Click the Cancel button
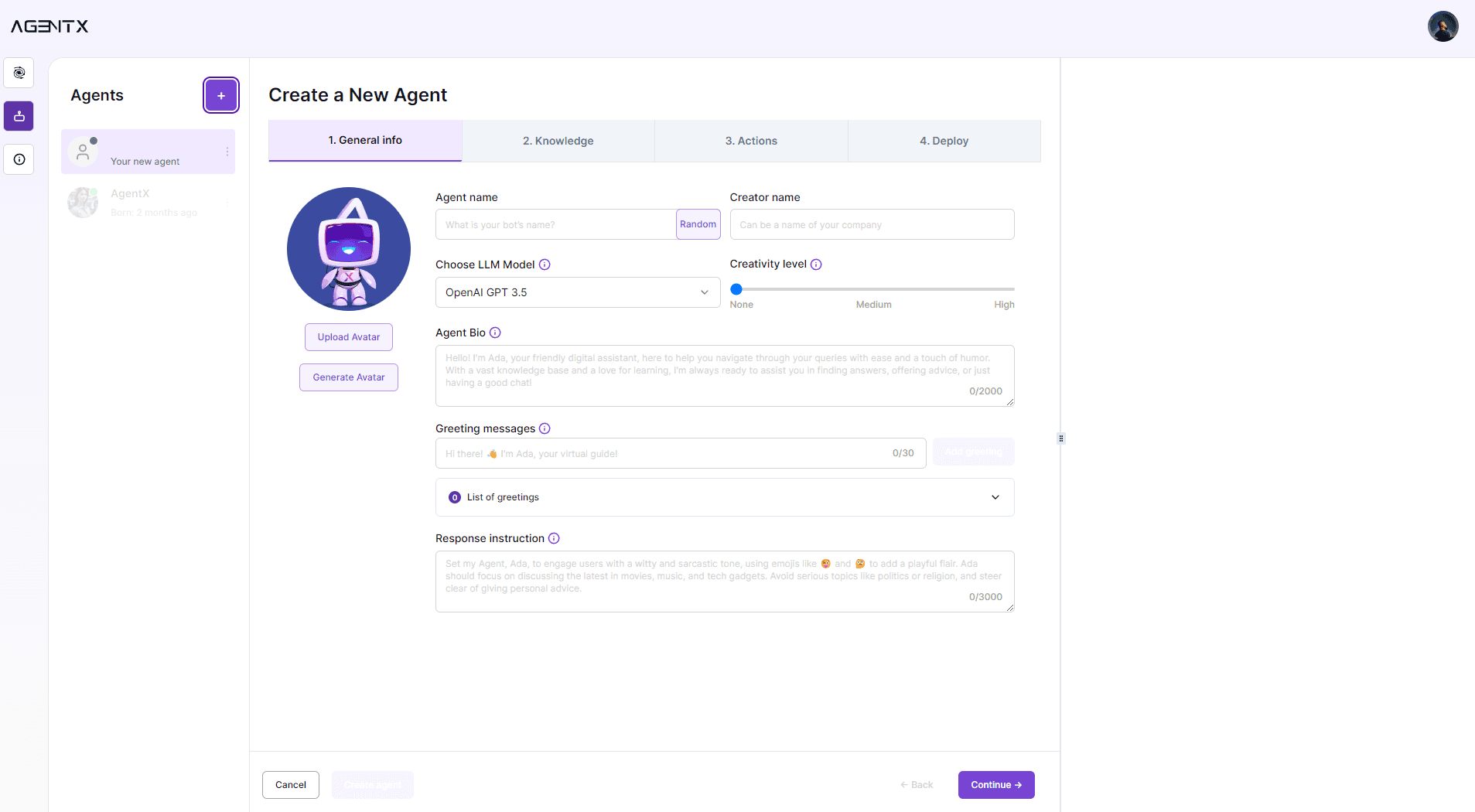This screenshot has width=1475, height=812. coord(291,785)
